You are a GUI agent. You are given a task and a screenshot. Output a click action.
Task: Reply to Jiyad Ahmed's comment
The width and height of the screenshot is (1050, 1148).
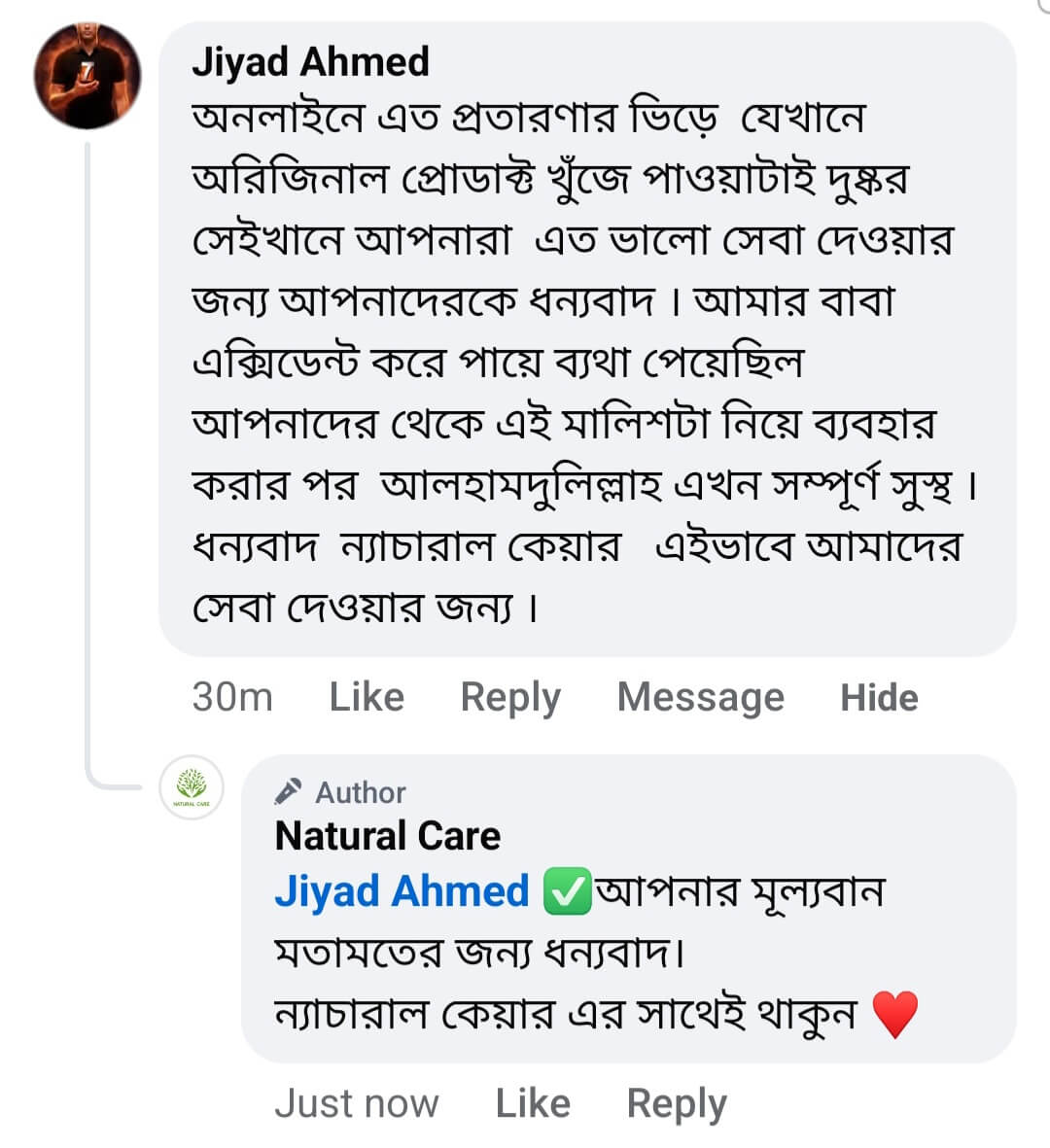coord(510,697)
